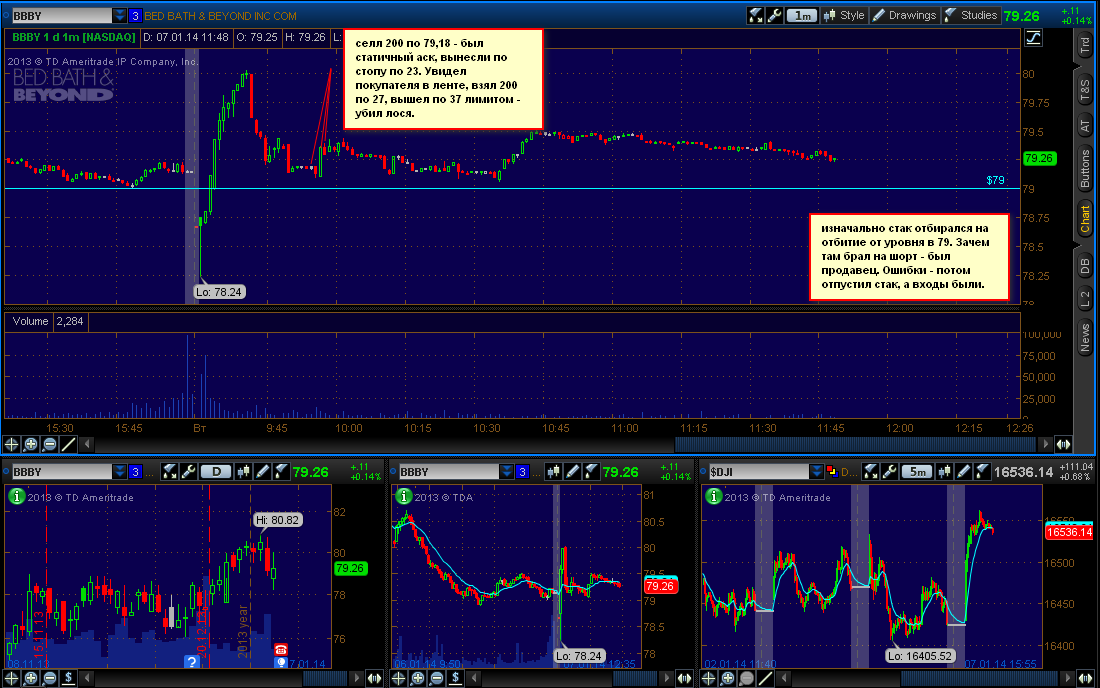Switch to the T&S side tab

pyautogui.click(x=1085, y=90)
